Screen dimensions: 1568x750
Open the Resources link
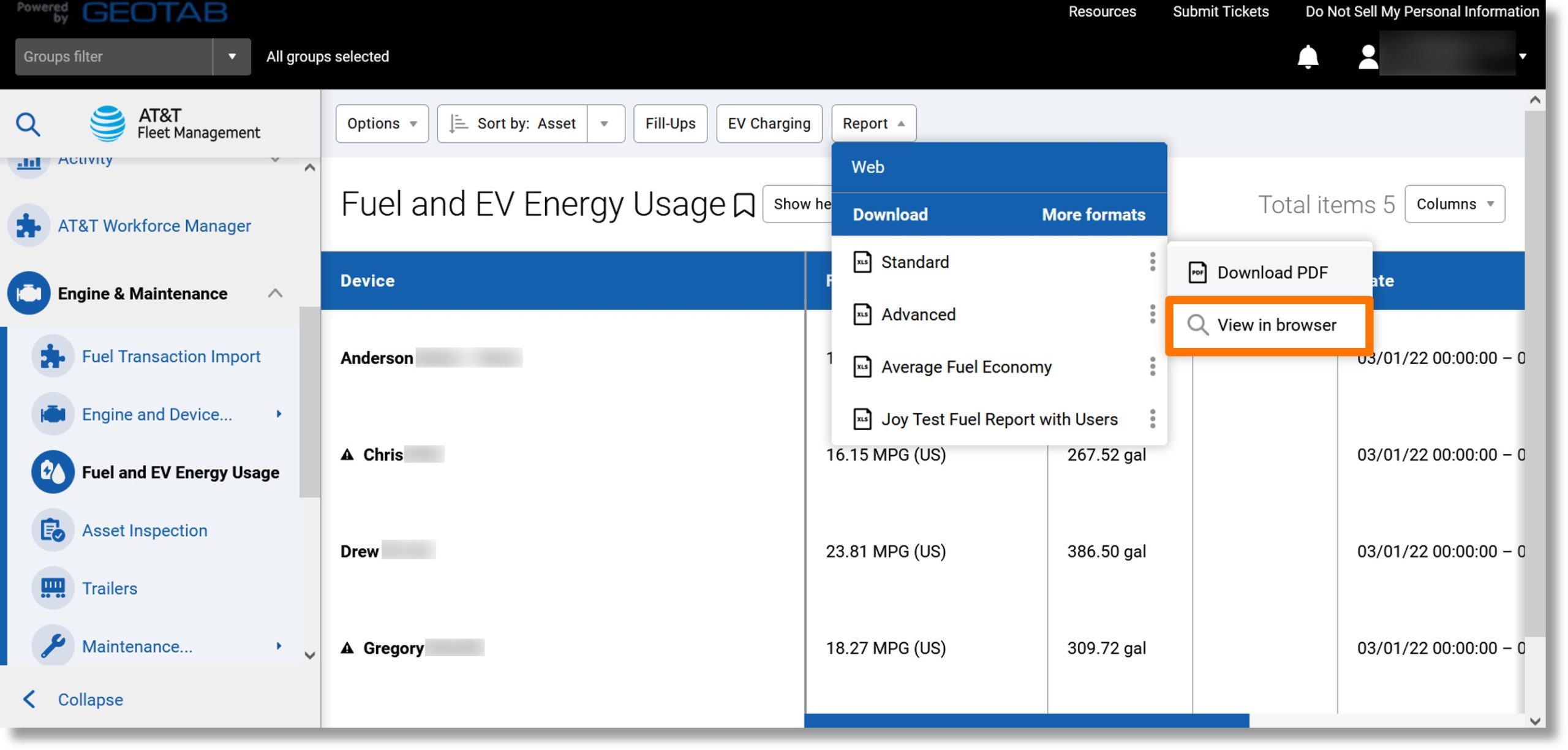pos(1102,12)
